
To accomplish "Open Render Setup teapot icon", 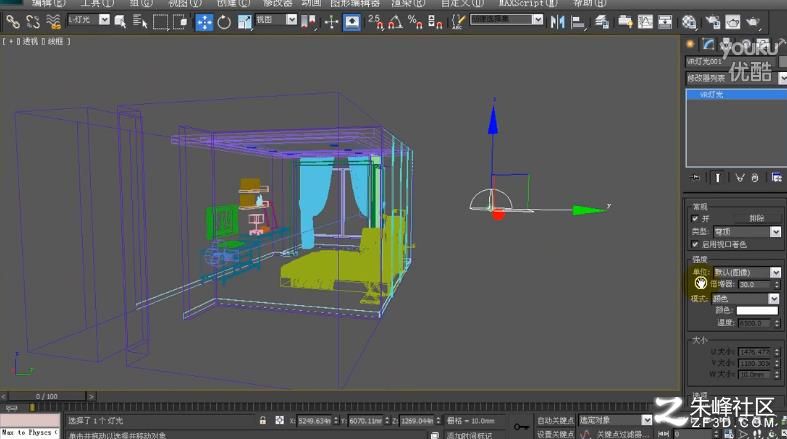I will click(712, 22).
